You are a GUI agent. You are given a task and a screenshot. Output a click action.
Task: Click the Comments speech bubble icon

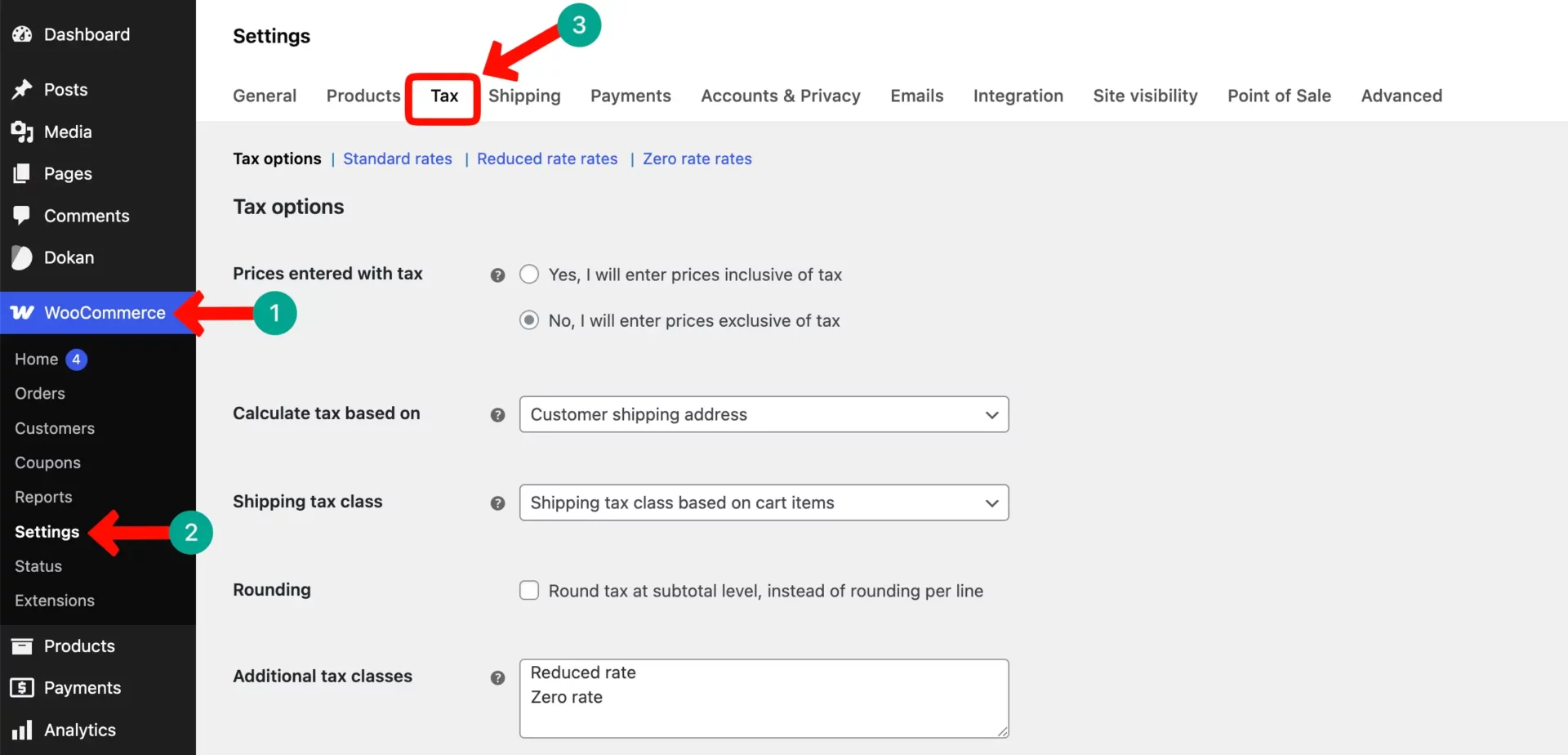(x=22, y=216)
